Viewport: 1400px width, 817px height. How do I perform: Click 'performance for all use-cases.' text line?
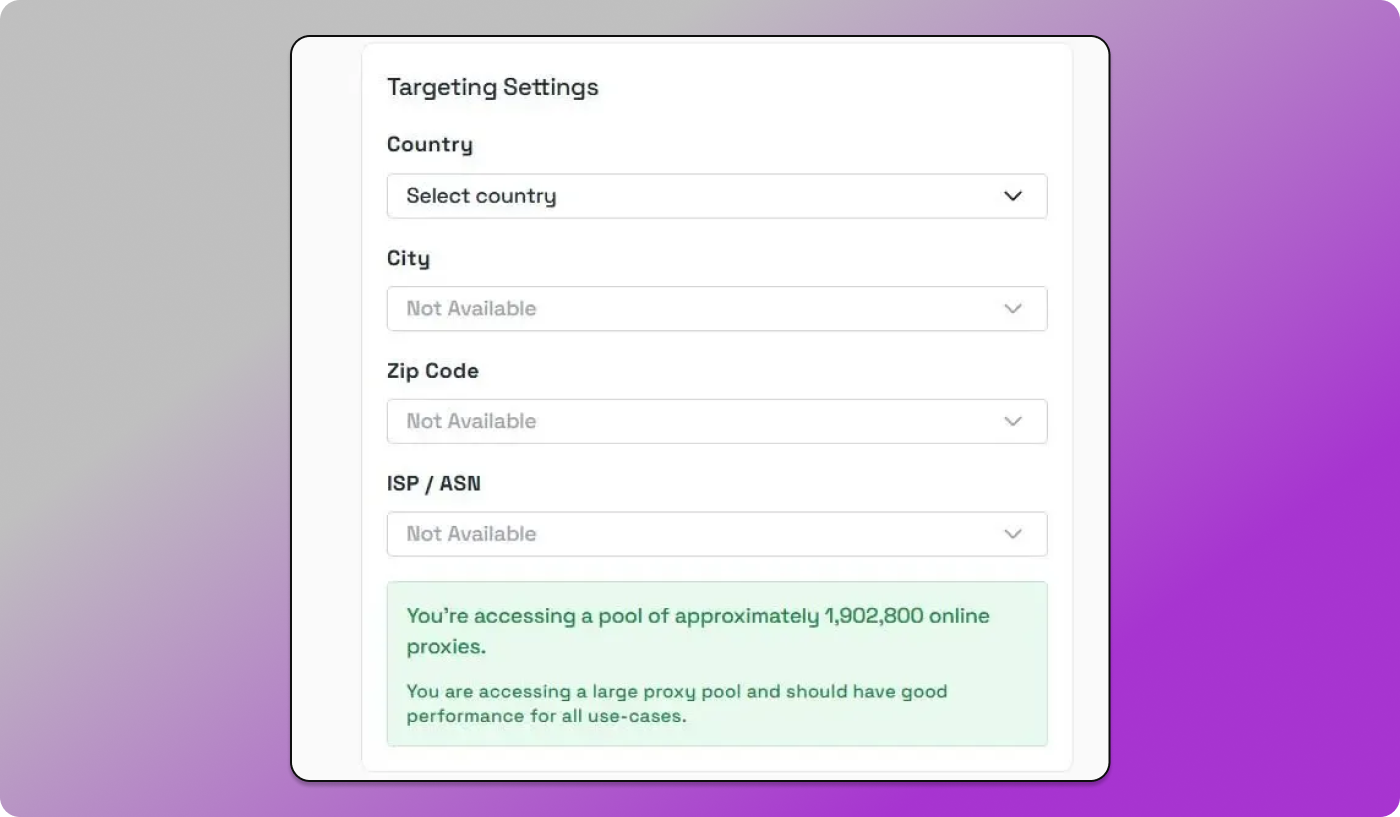(x=546, y=716)
